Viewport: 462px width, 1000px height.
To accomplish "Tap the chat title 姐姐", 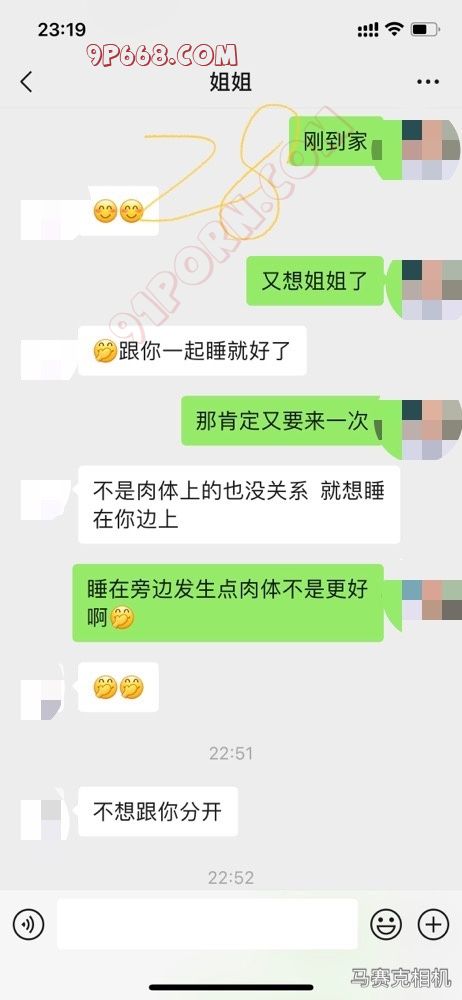I will pyautogui.click(x=230, y=82).
